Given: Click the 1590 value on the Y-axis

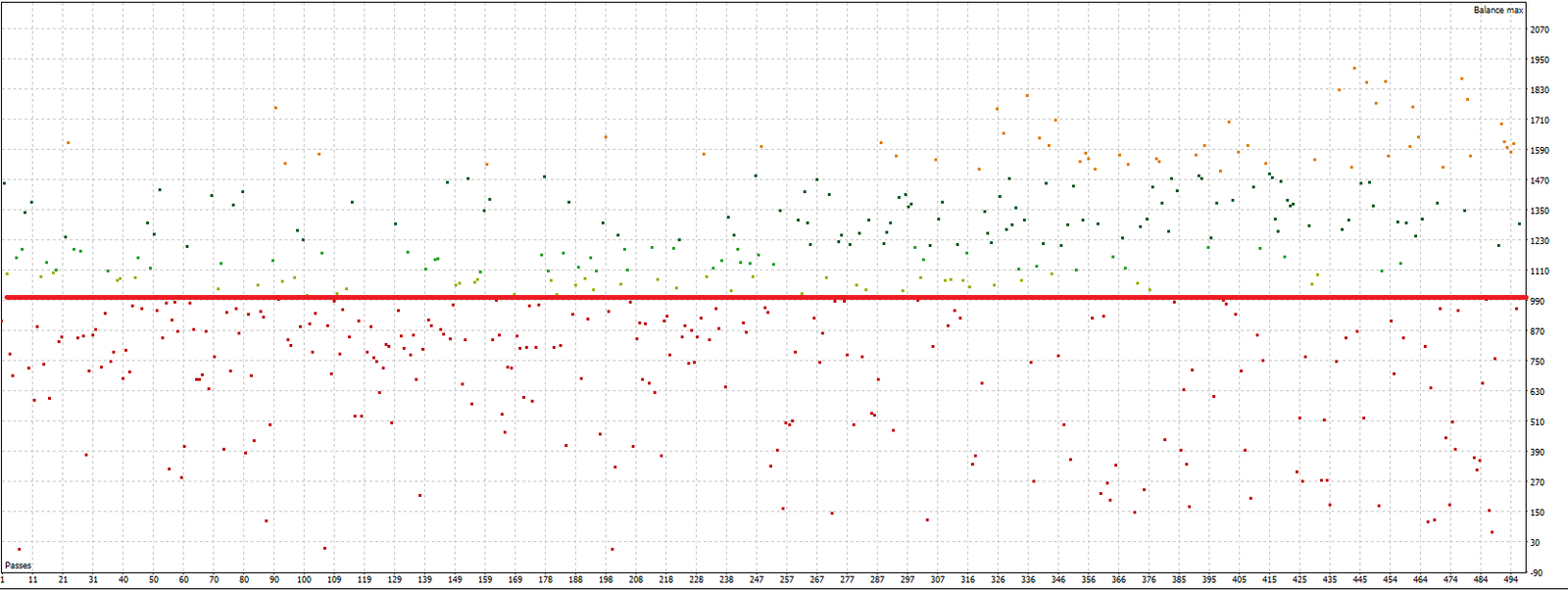Looking at the screenshot, I should [x=1539, y=151].
